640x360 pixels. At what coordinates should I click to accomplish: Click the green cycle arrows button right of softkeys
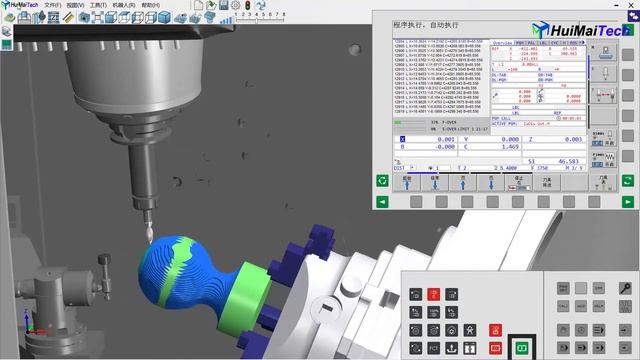click(x=628, y=180)
